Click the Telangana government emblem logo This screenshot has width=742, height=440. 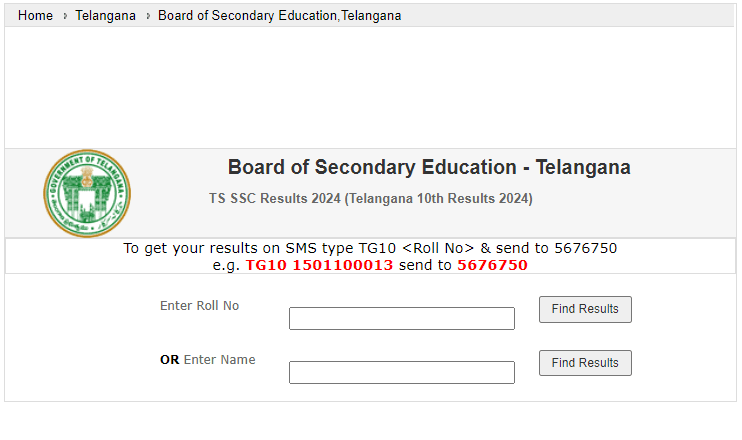pyautogui.click(x=87, y=193)
